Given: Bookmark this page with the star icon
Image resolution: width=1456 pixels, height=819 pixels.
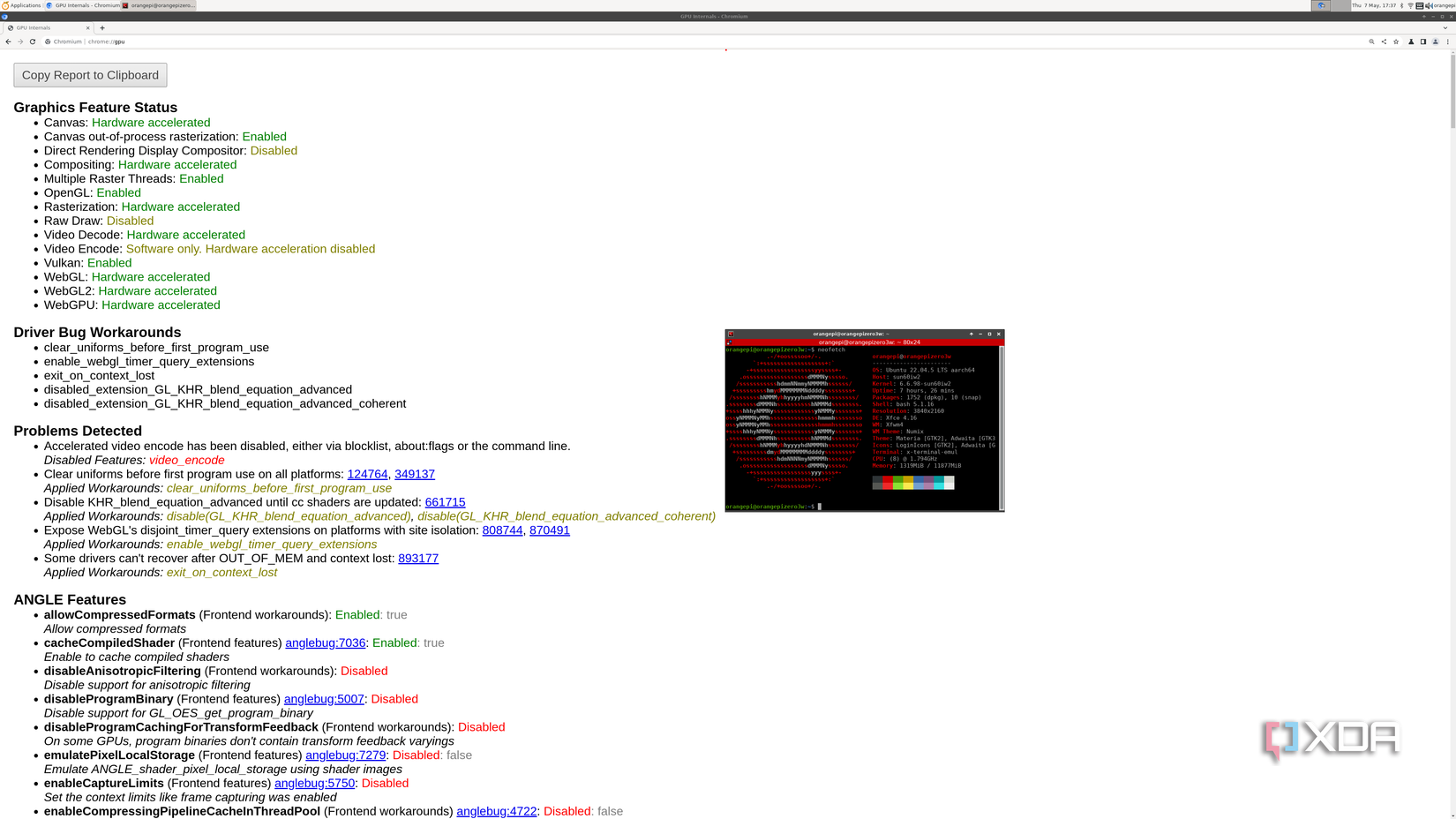Looking at the screenshot, I should pyautogui.click(x=1396, y=41).
